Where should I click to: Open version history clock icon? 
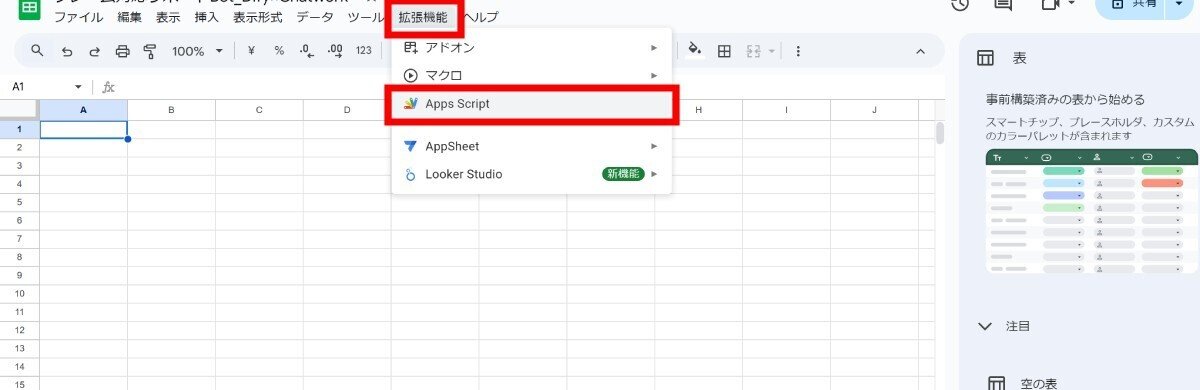pos(960,5)
